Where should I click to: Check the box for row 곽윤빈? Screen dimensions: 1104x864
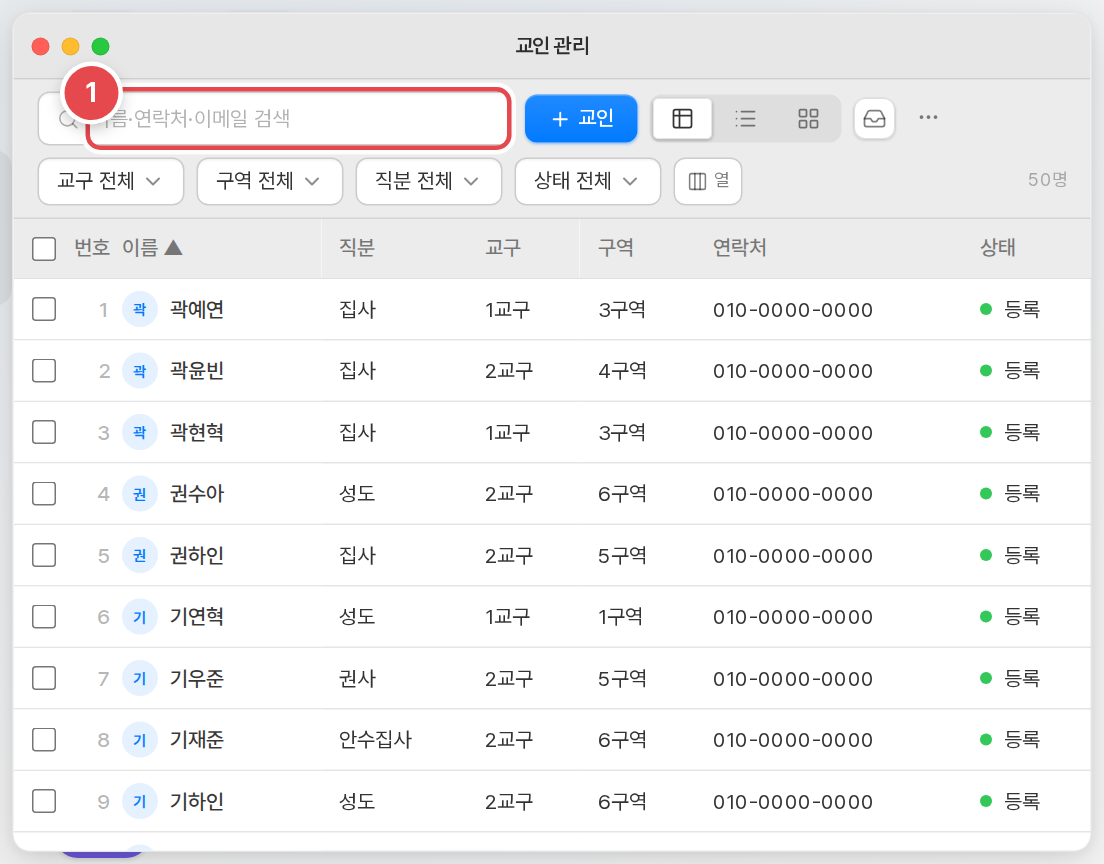coord(44,370)
